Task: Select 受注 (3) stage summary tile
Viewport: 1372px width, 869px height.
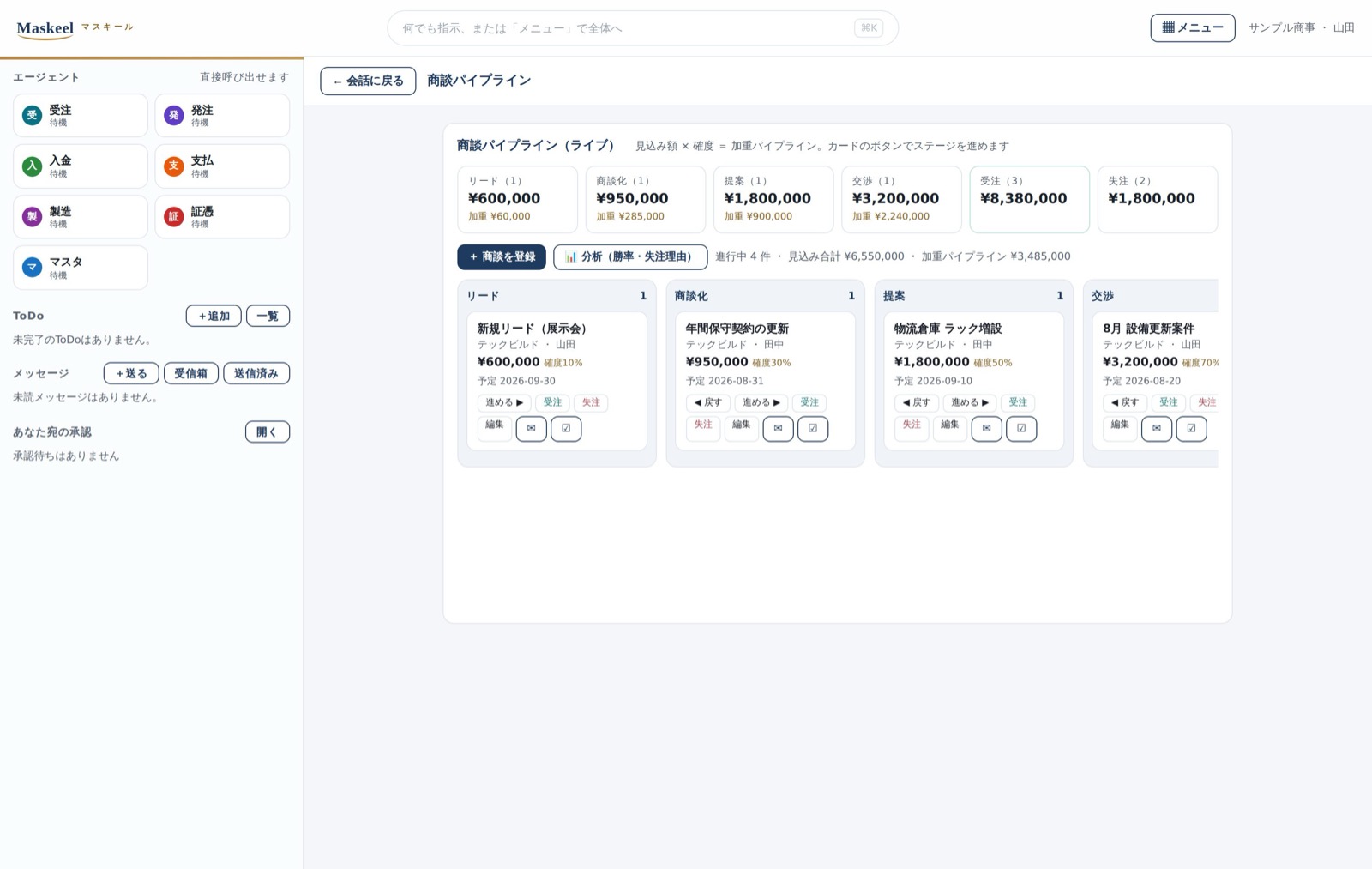Action: pos(1029,199)
